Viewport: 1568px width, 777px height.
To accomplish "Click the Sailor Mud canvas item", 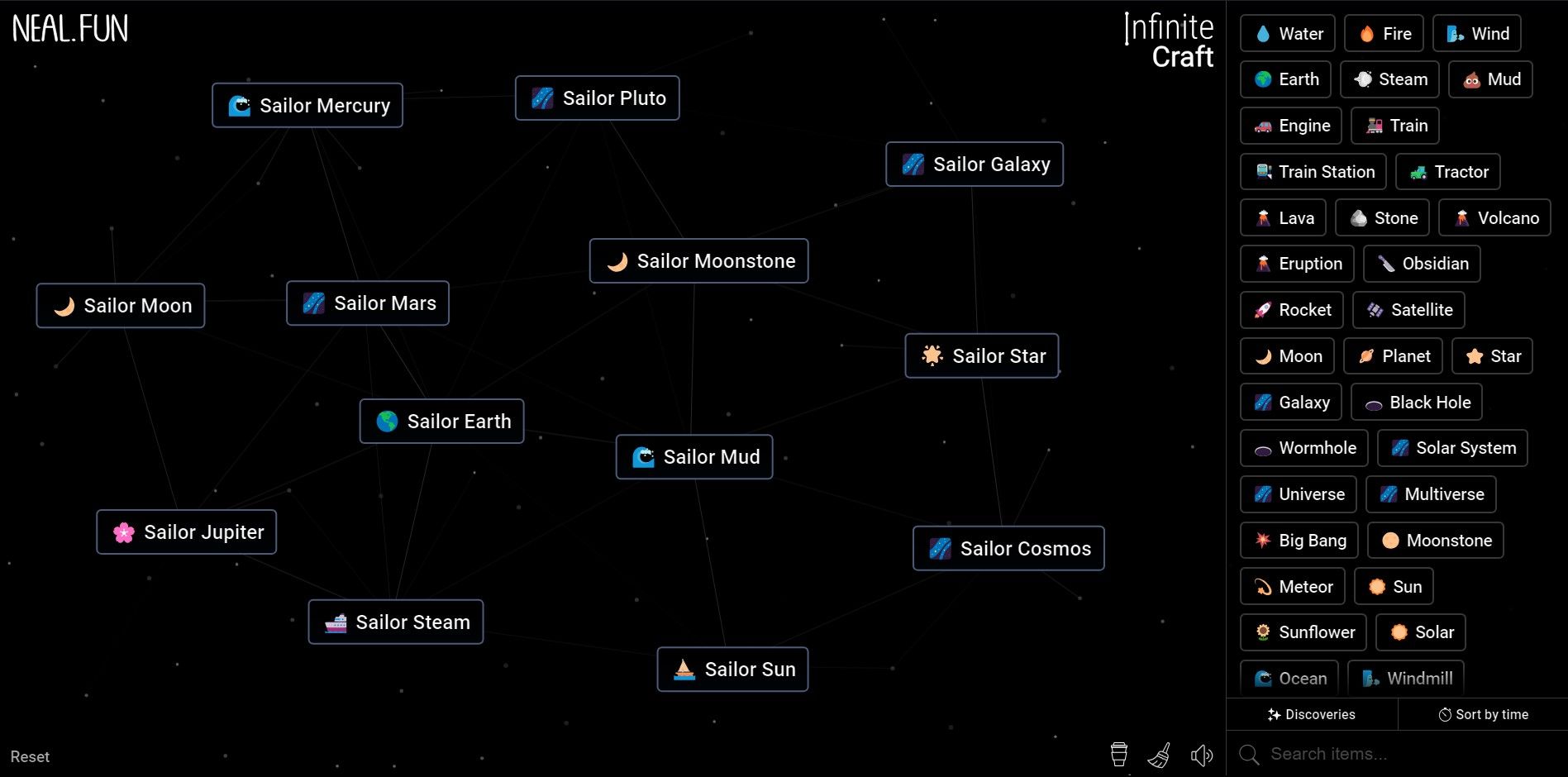I will pos(694,457).
